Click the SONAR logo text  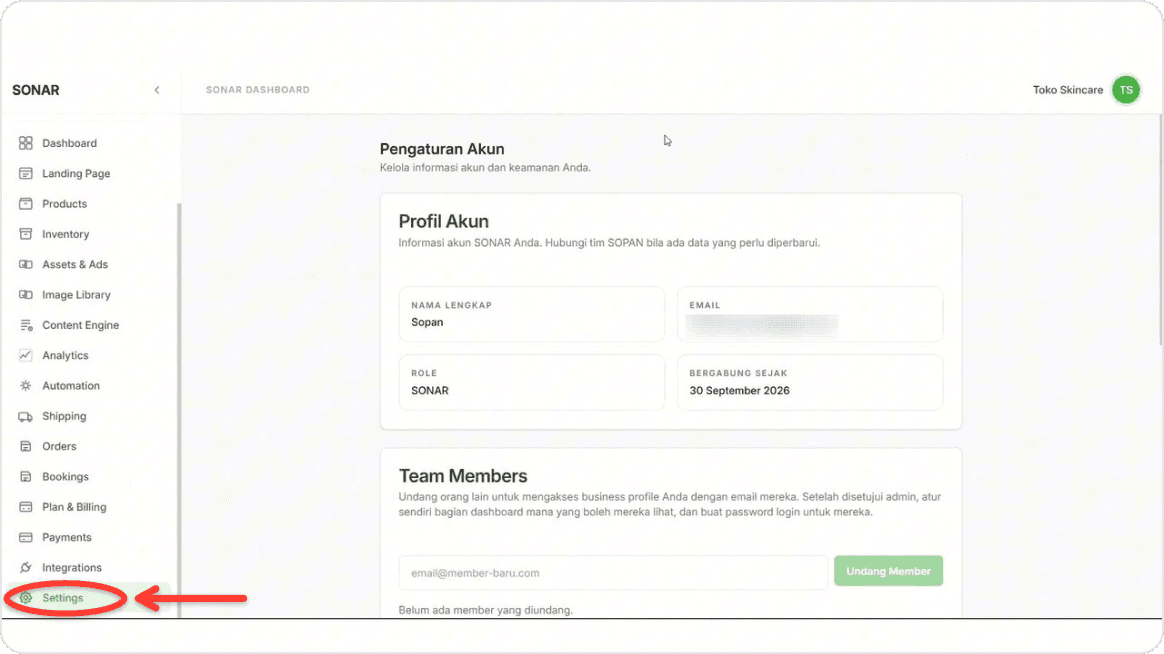point(36,90)
